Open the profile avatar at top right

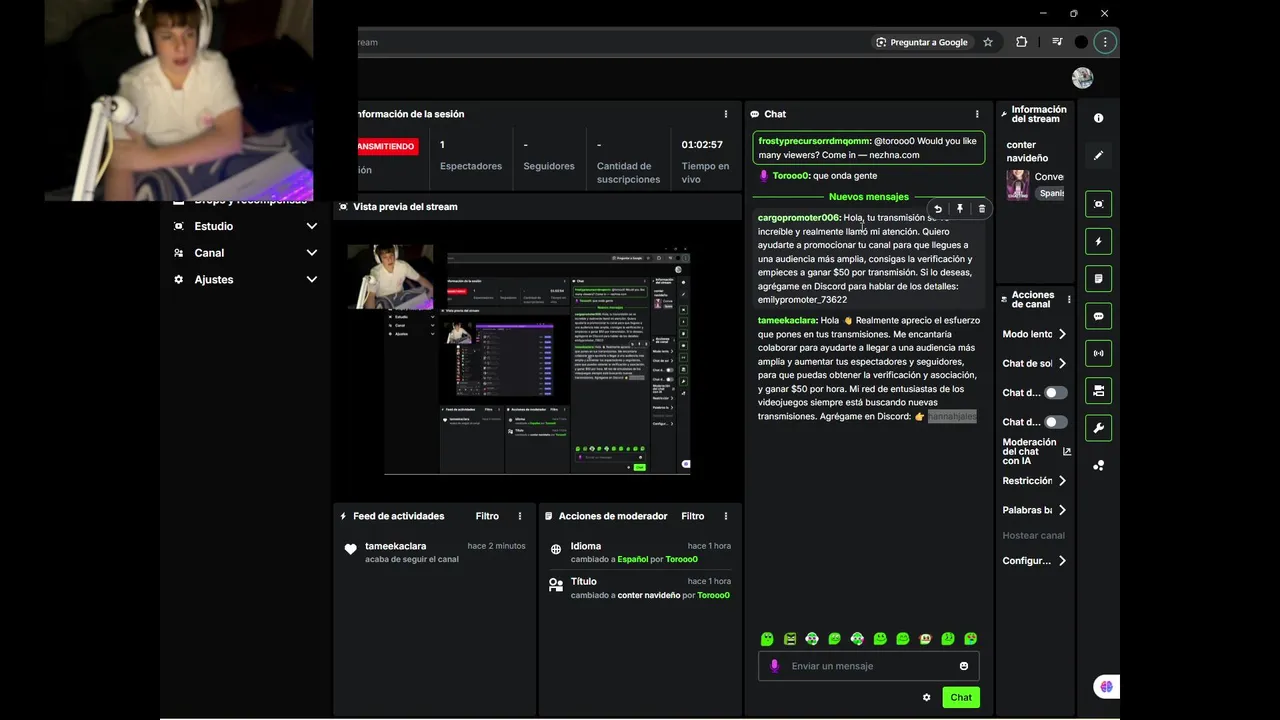tap(1082, 78)
